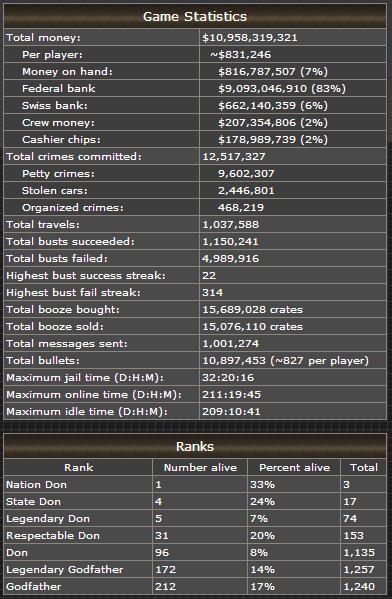The width and height of the screenshot is (392, 599).
Task: Click the Ranks table header
Action: point(195,446)
